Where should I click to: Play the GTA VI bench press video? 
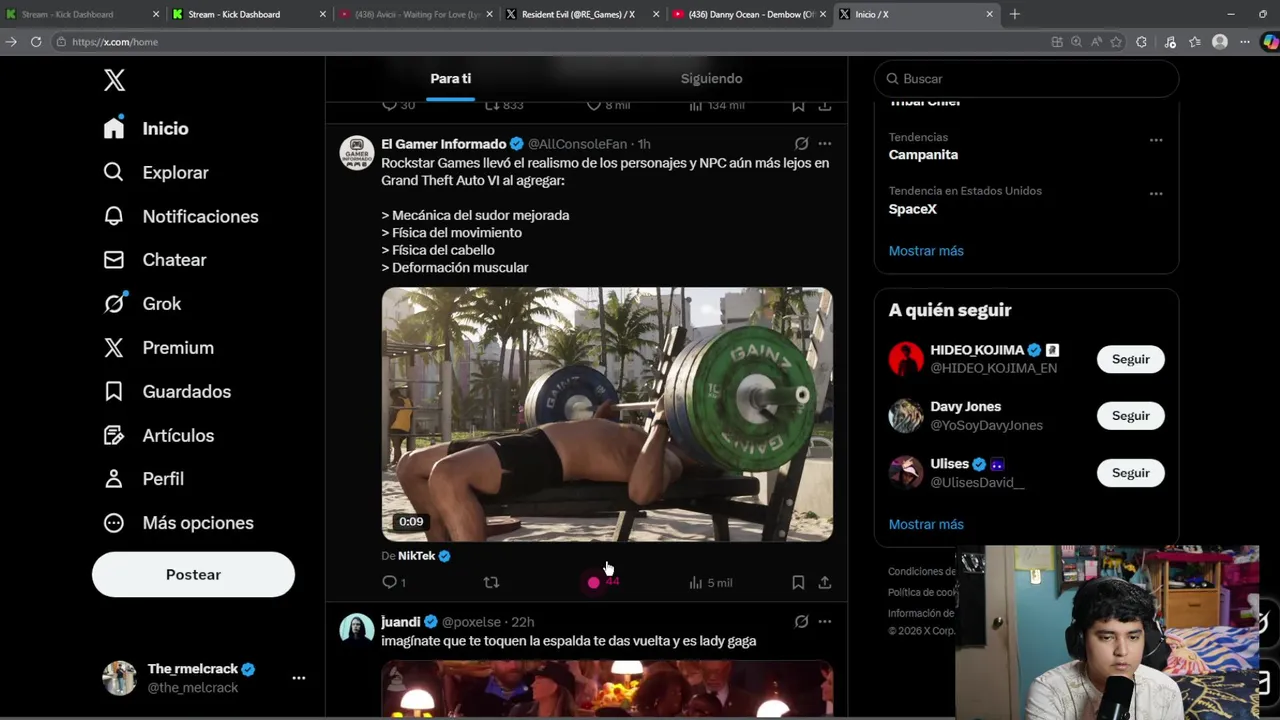(x=607, y=414)
